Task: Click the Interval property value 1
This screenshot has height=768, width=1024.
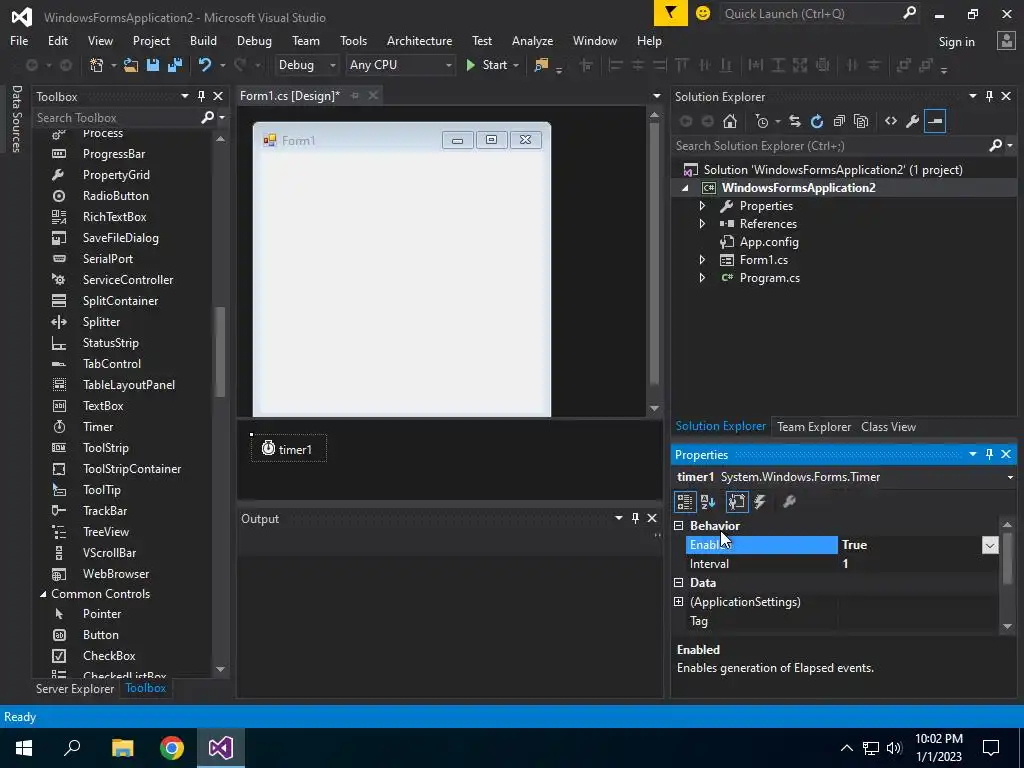Action: (x=919, y=564)
